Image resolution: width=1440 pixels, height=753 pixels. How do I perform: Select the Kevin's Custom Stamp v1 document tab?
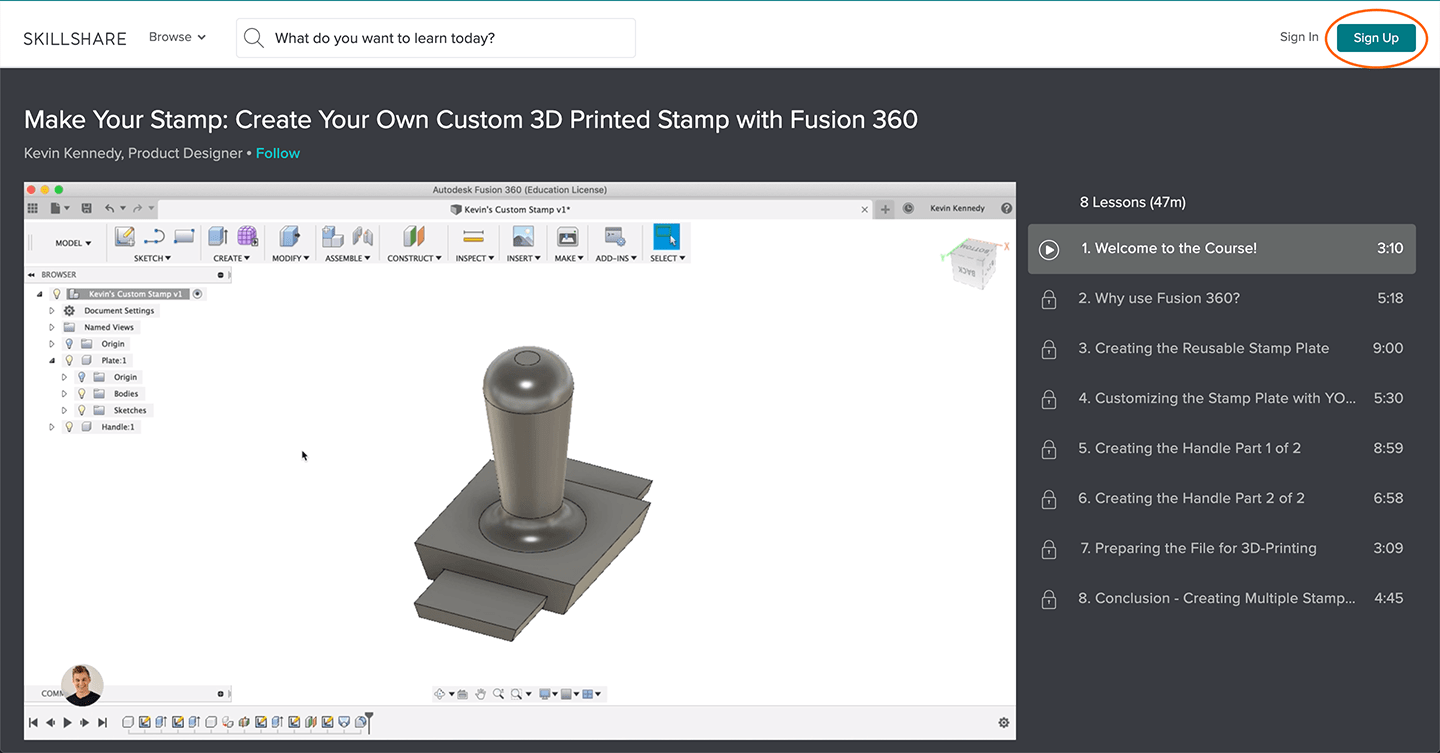[x=510, y=209]
